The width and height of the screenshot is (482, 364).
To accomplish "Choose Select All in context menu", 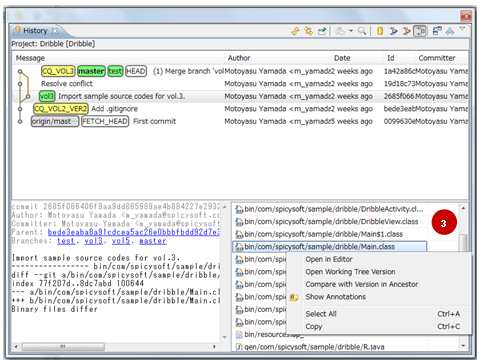I will pos(379,314).
